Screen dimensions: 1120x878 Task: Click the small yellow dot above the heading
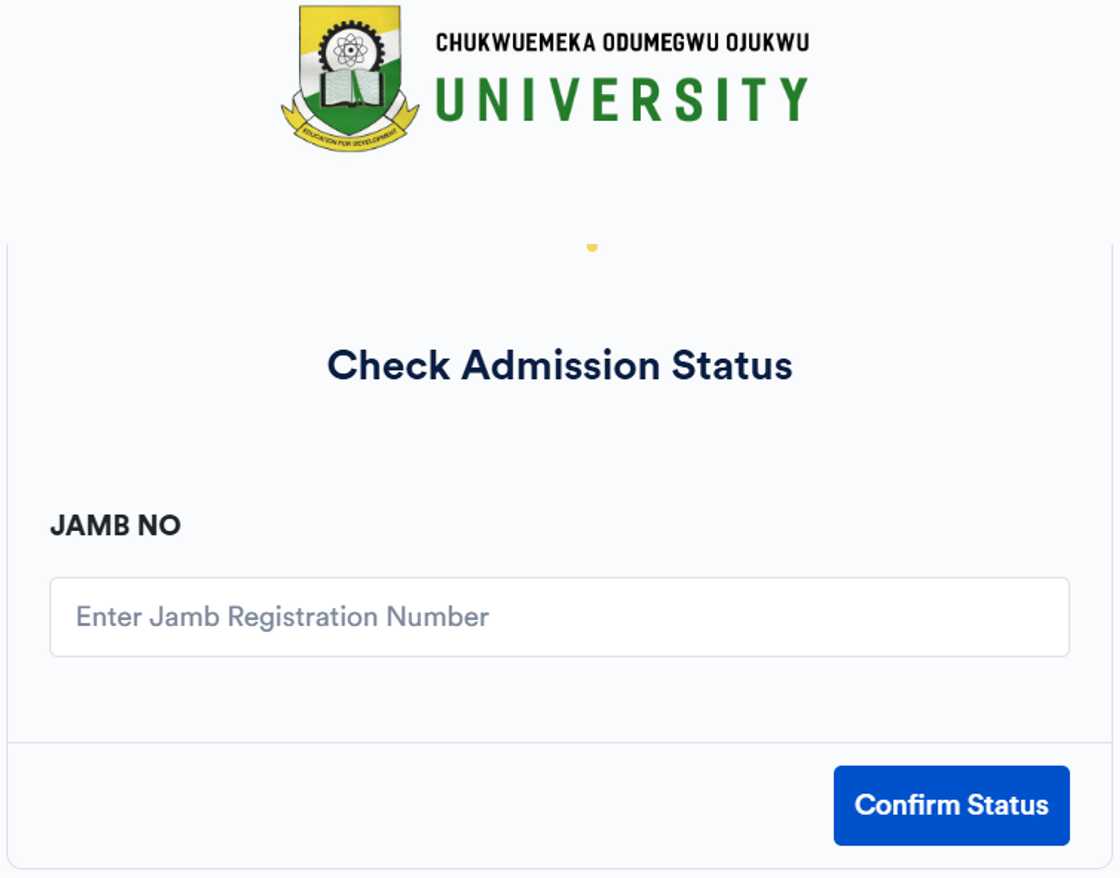coord(592,247)
